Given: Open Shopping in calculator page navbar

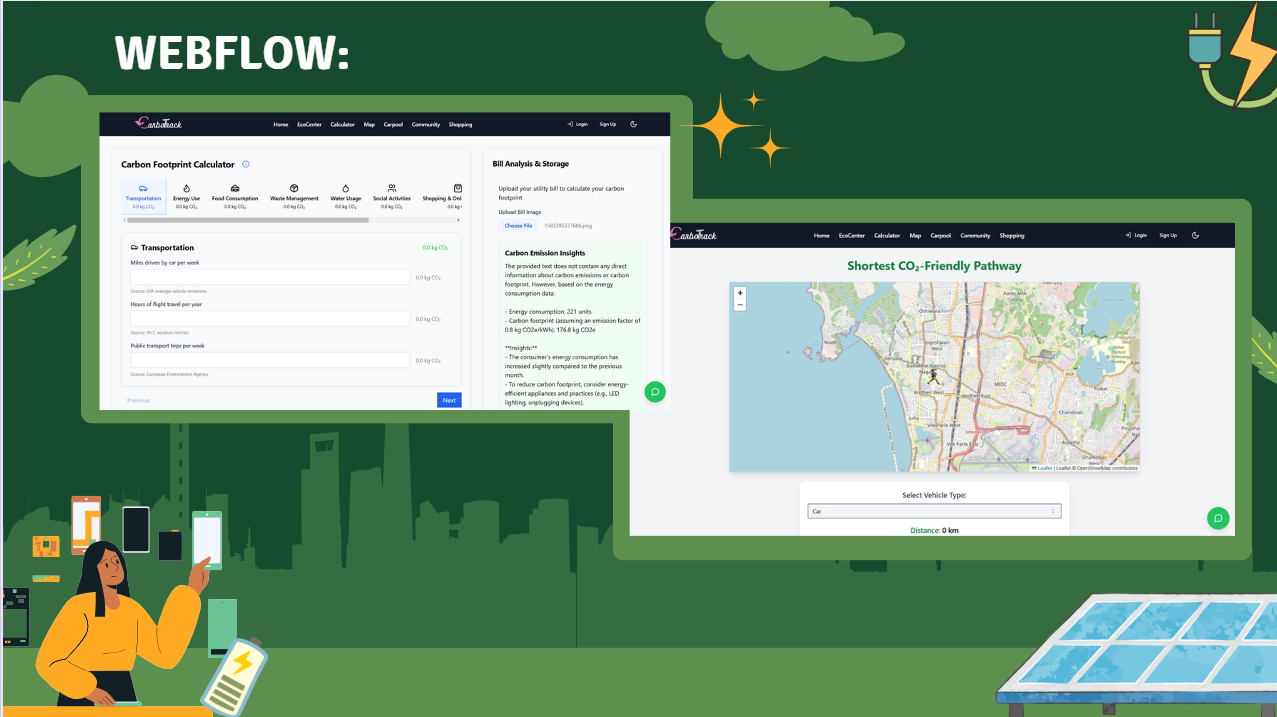Looking at the screenshot, I should [460, 125].
